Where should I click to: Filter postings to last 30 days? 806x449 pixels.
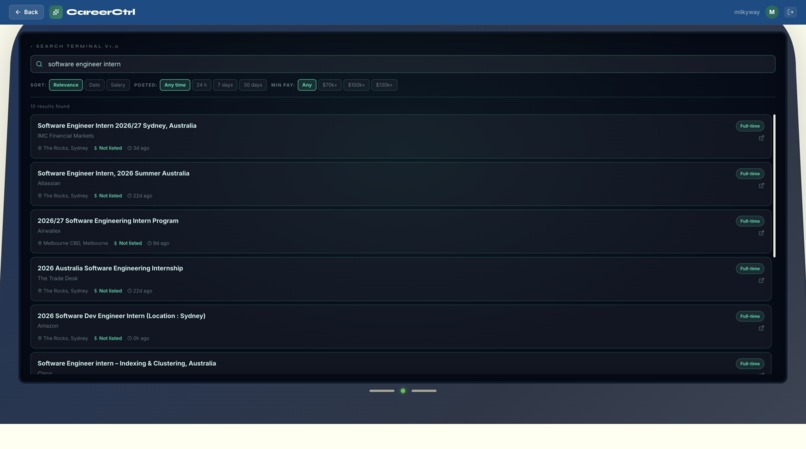(253, 85)
